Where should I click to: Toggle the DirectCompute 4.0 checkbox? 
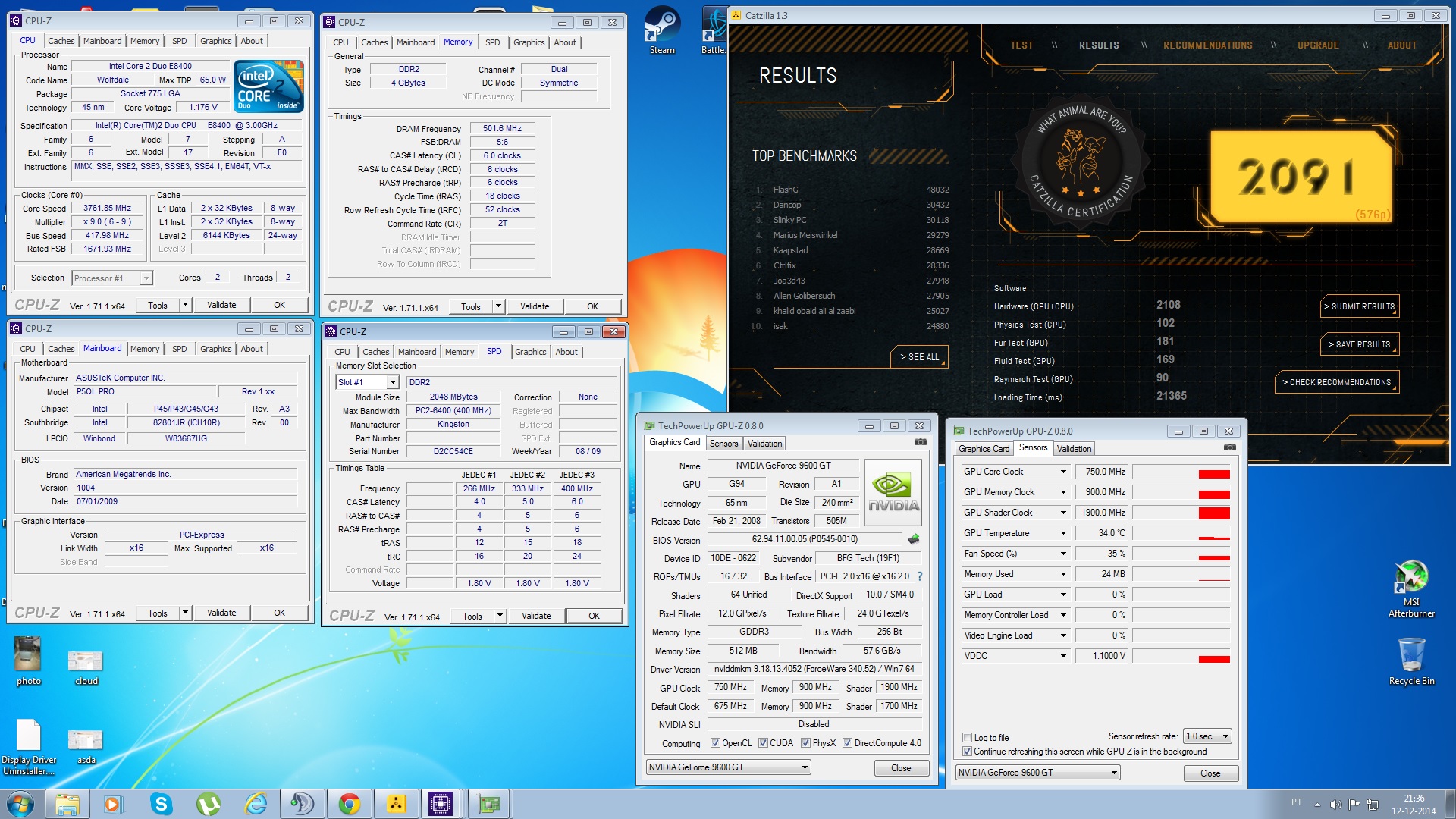pos(847,743)
